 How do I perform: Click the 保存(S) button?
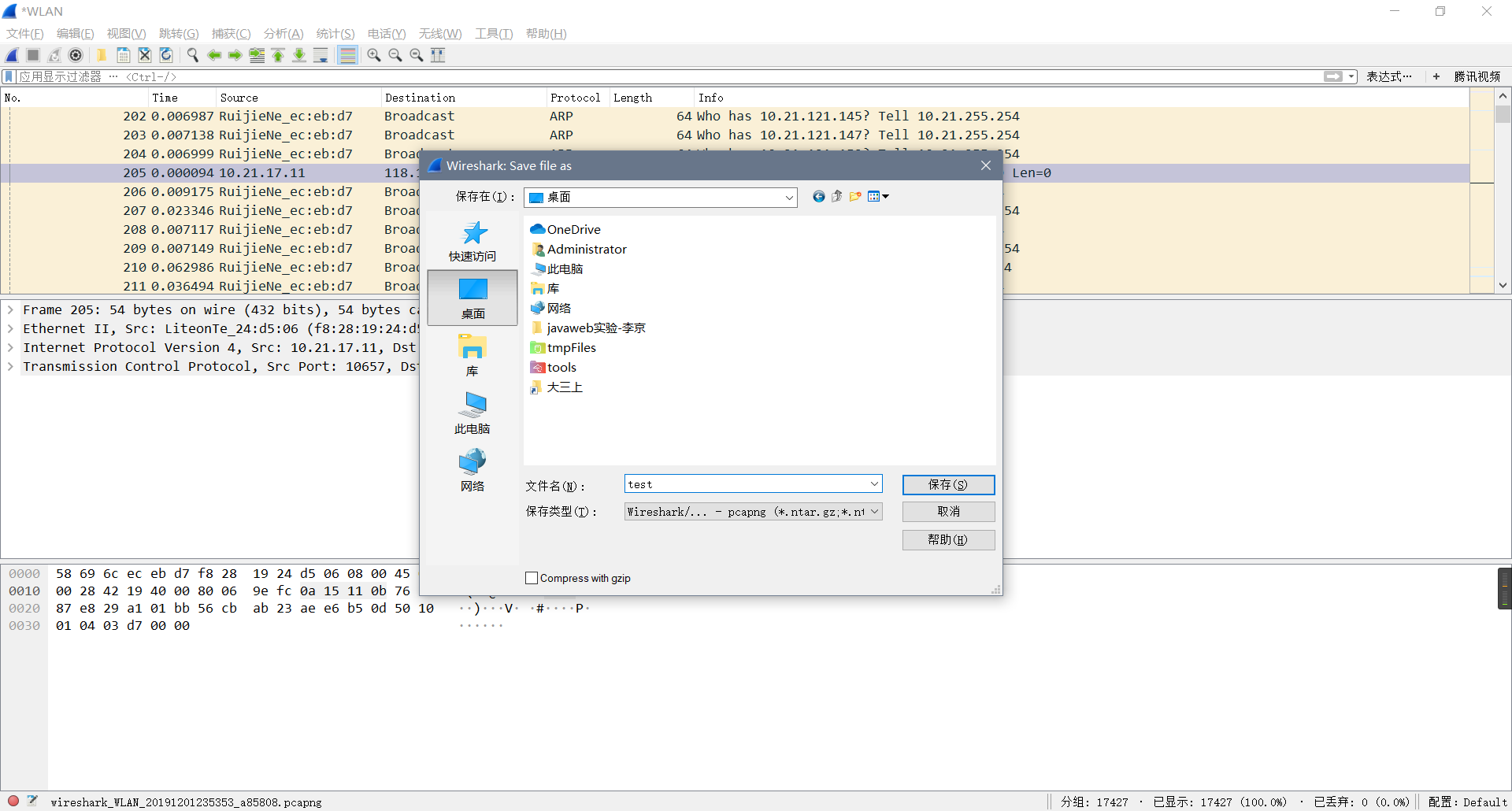pyautogui.click(x=948, y=484)
